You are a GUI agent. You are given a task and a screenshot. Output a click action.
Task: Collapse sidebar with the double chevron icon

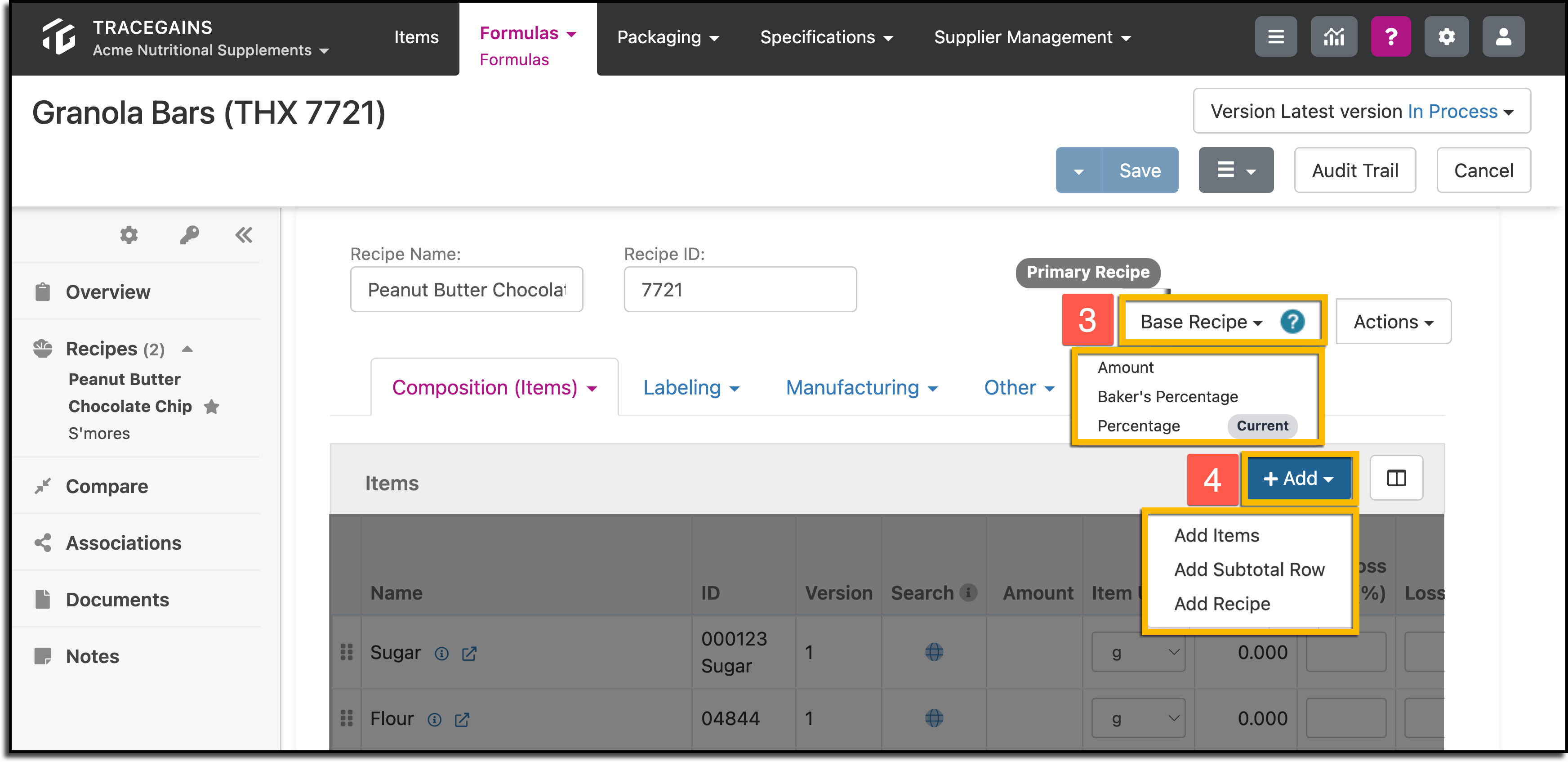click(244, 235)
